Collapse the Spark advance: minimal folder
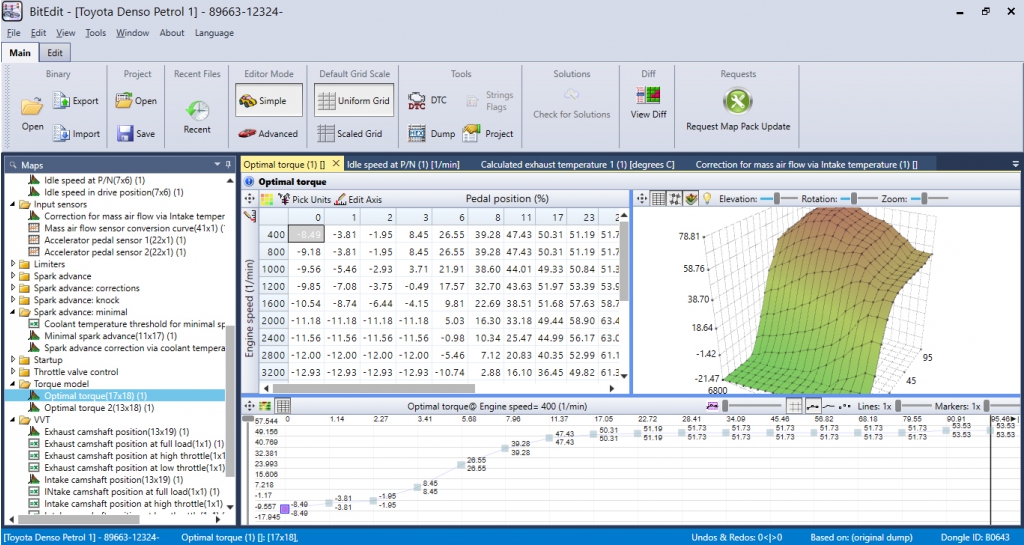This screenshot has height=545, width=1024. click(14, 312)
